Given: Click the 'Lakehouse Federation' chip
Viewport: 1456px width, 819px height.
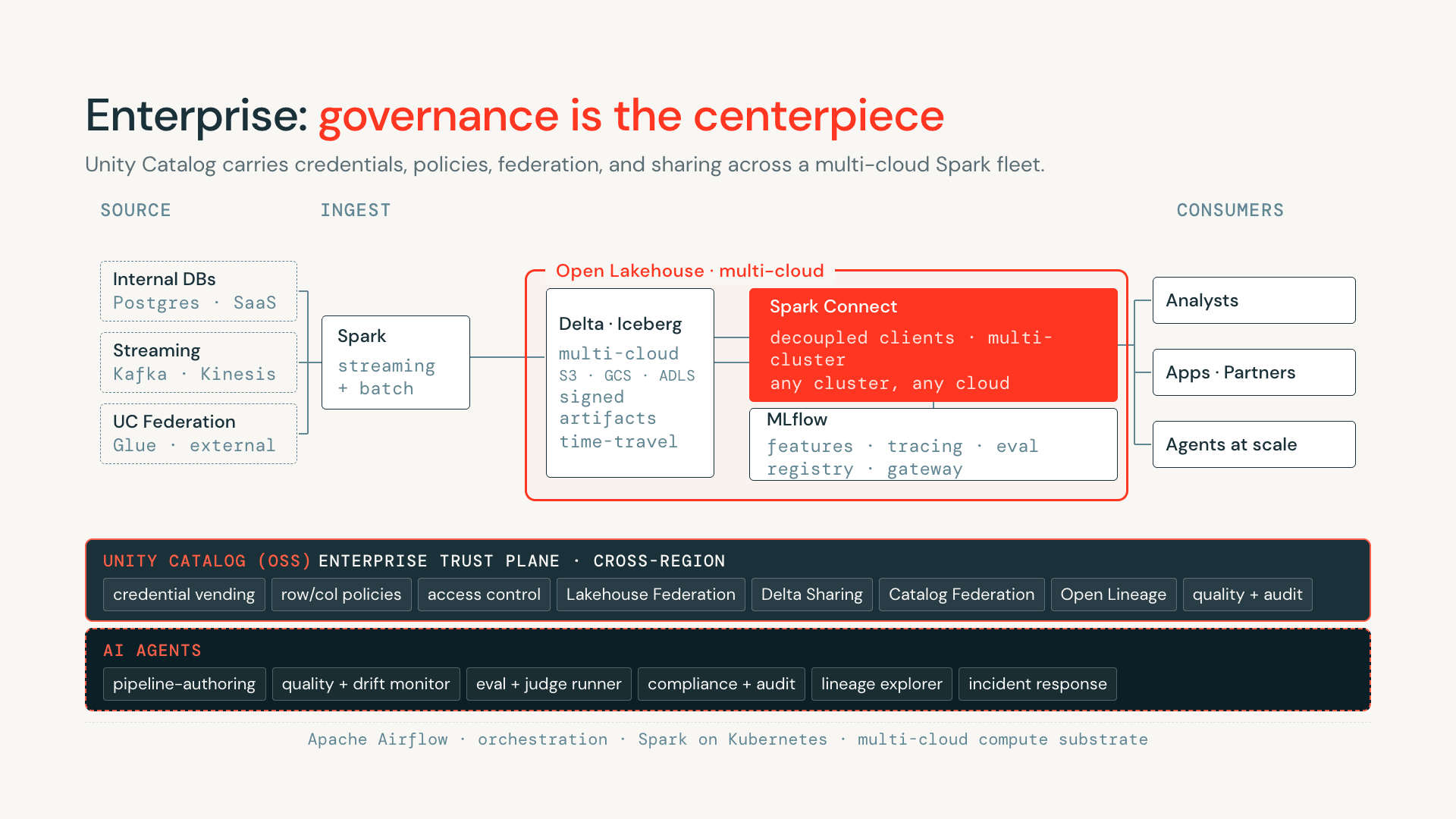Looking at the screenshot, I should pyautogui.click(x=651, y=595).
